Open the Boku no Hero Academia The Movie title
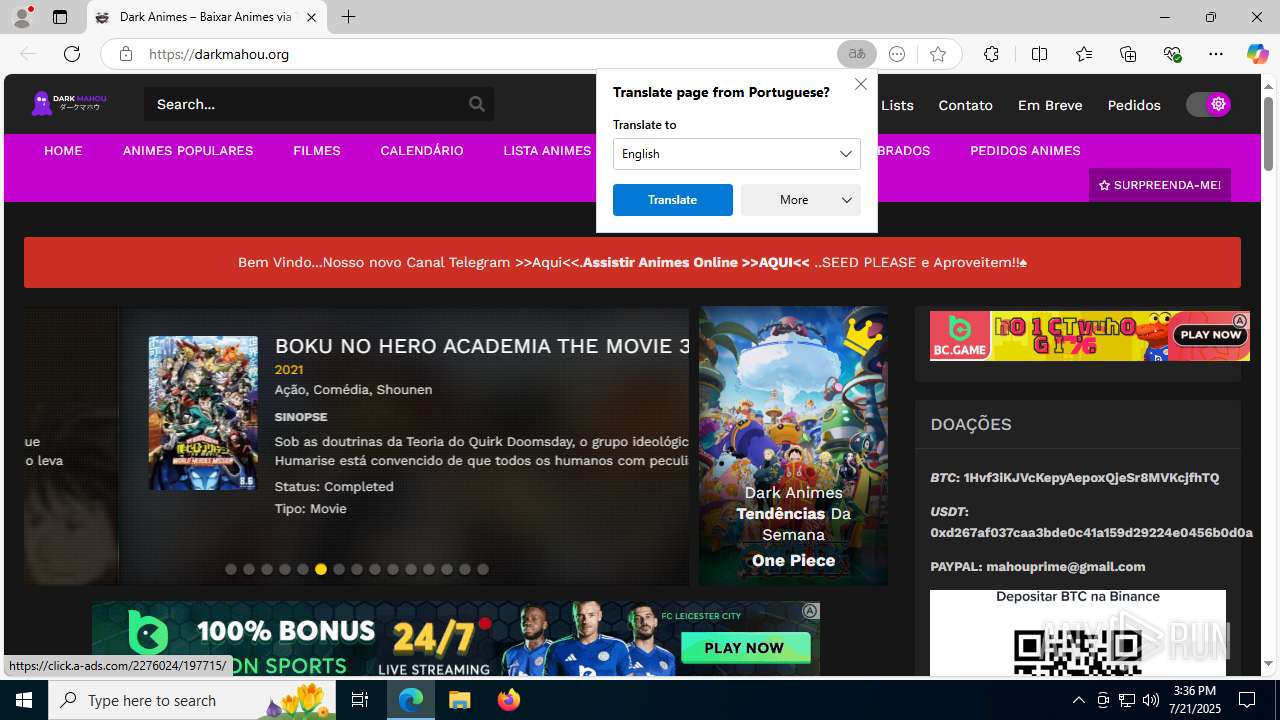The width and height of the screenshot is (1280, 720). [x=482, y=346]
